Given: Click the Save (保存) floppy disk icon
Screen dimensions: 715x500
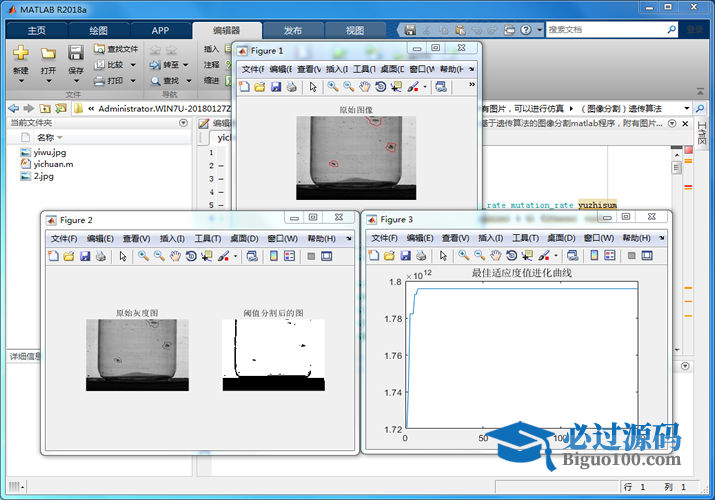Looking at the screenshot, I should pyautogui.click(x=76, y=53).
